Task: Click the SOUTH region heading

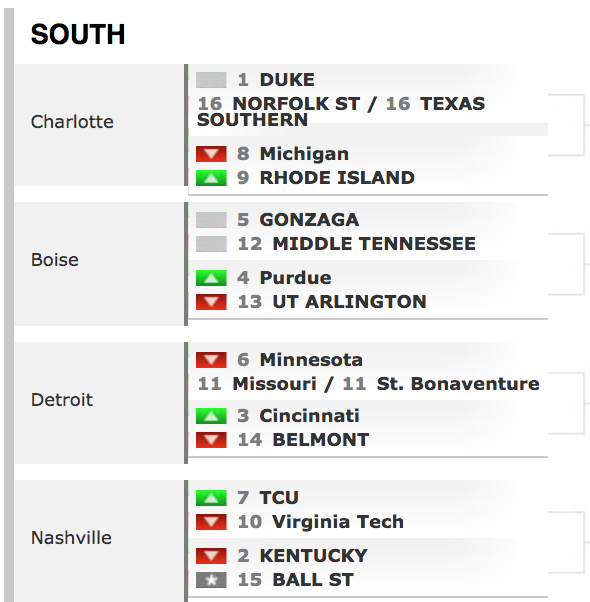Action: click(x=78, y=35)
